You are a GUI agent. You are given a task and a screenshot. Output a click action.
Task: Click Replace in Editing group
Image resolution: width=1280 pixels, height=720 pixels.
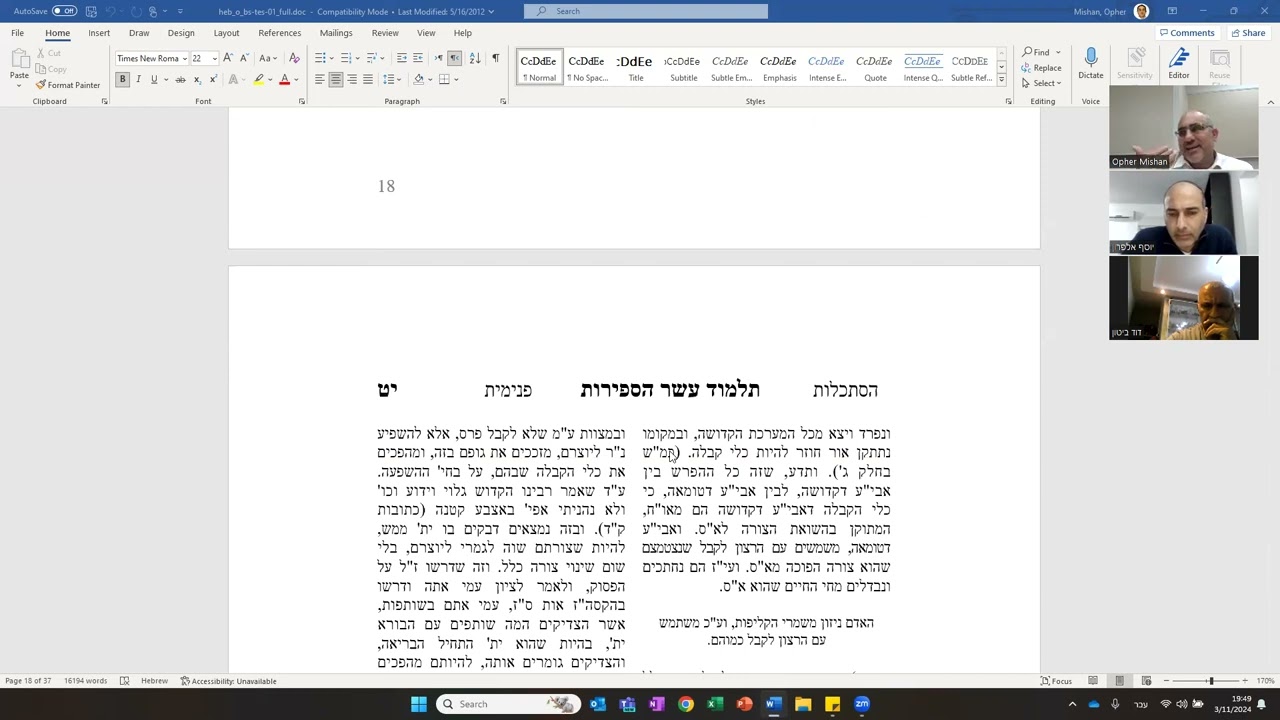tap(1041, 68)
